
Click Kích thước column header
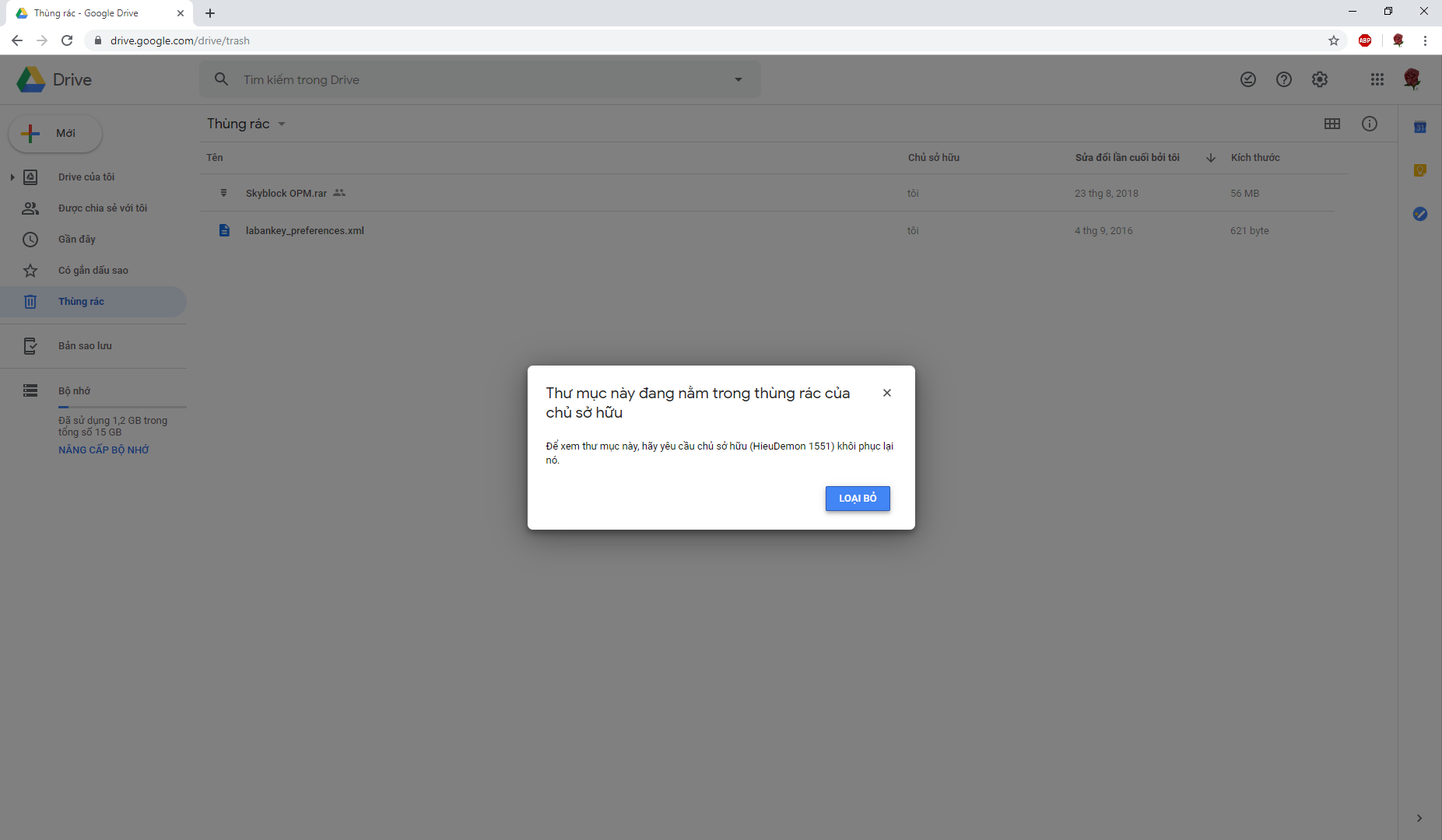(x=1255, y=158)
